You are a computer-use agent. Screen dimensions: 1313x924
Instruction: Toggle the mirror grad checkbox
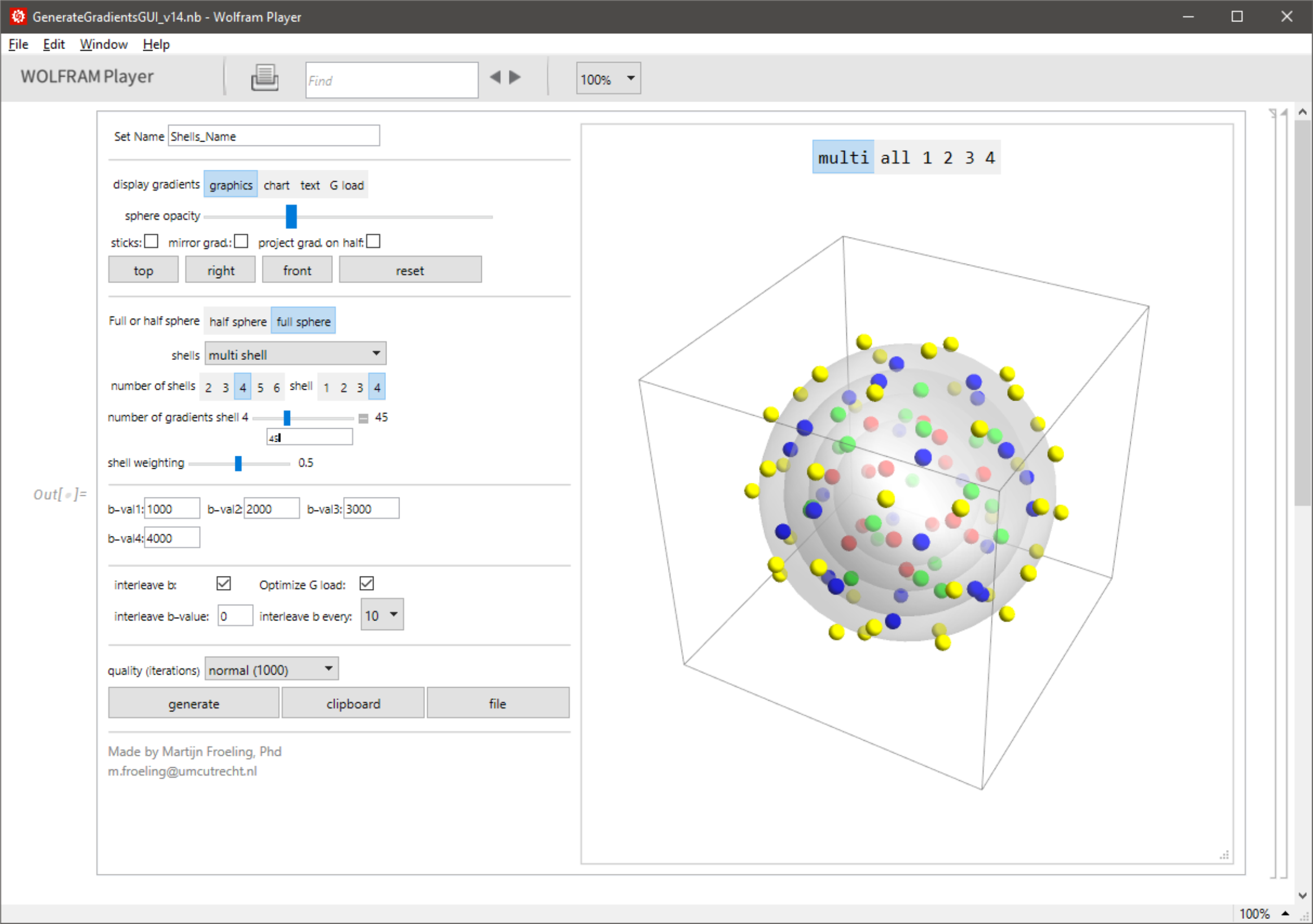(x=241, y=241)
